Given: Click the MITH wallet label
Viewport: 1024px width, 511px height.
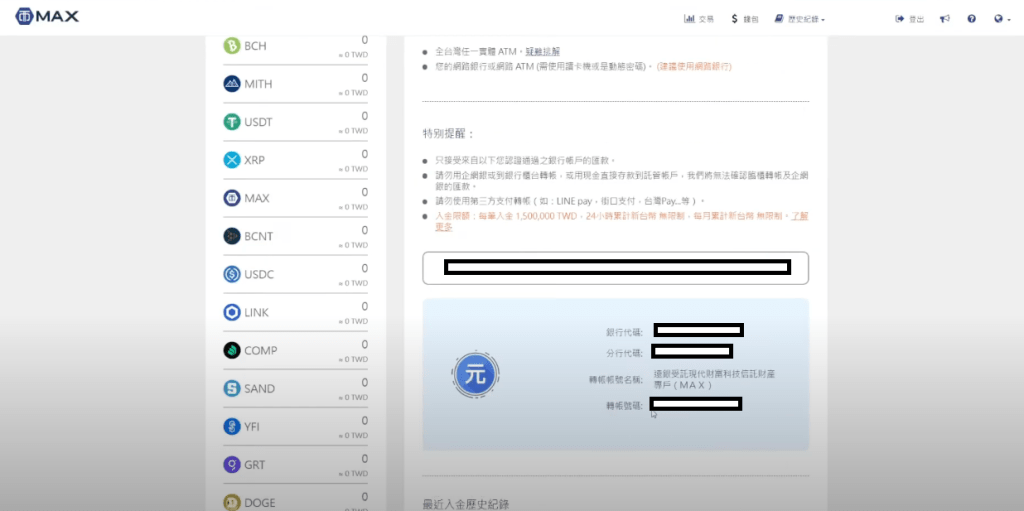Looking at the screenshot, I should [259, 84].
